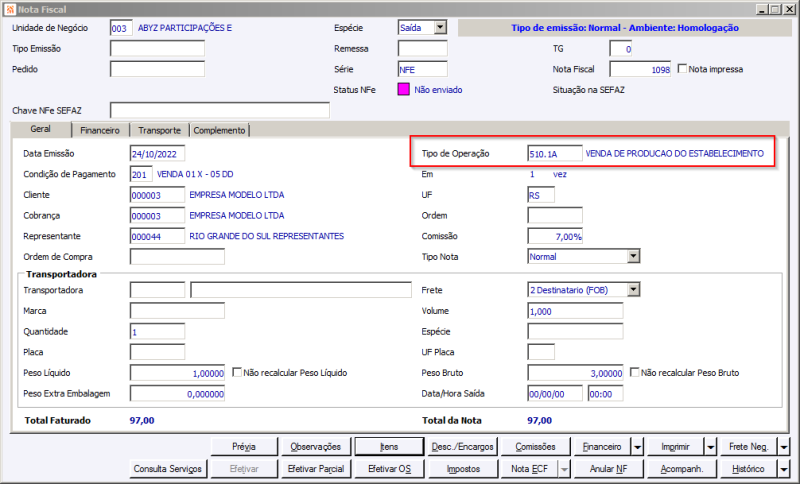Enable Não recalcular Peso Líquido checkbox
The width and height of the screenshot is (800, 484).
(237, 372)
